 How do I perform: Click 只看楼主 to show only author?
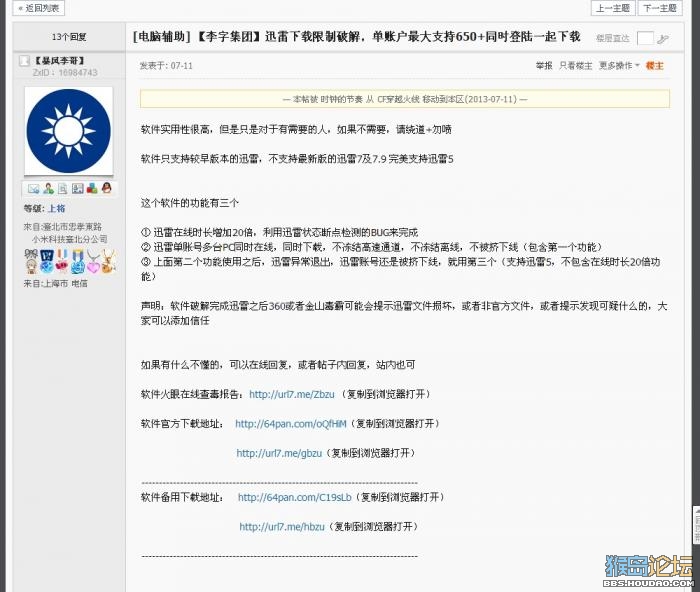point(575,66)
